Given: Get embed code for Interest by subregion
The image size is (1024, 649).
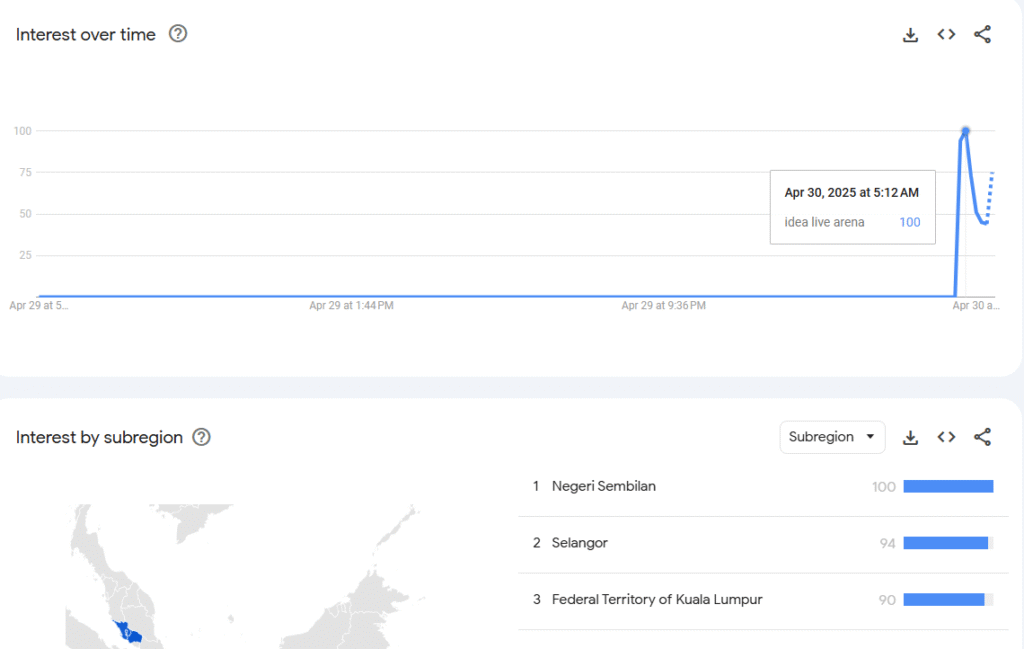Looking at the screenshot, I should click(x=946, y=437).
